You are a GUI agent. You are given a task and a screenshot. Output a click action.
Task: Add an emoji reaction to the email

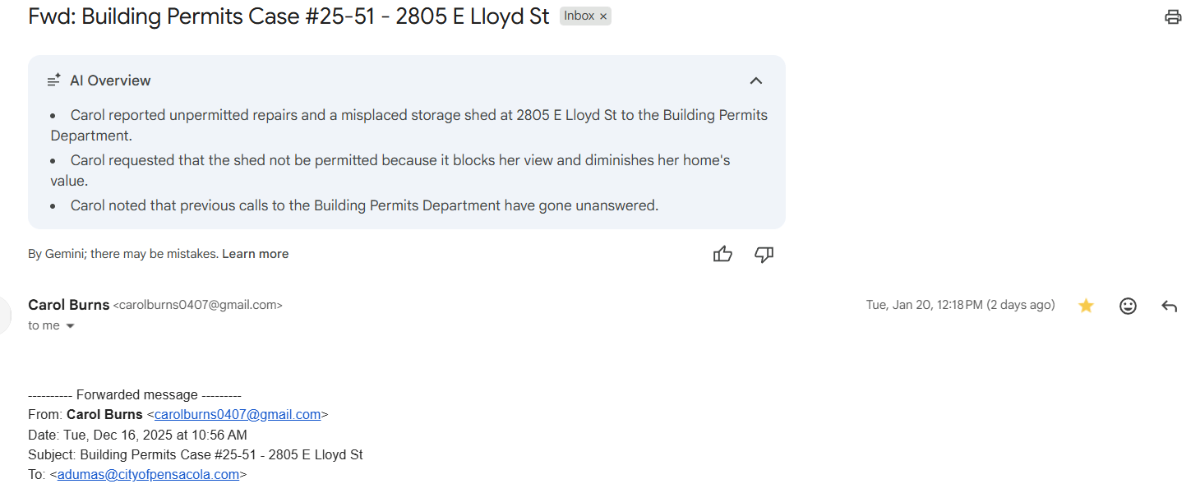pos(1128,306)
